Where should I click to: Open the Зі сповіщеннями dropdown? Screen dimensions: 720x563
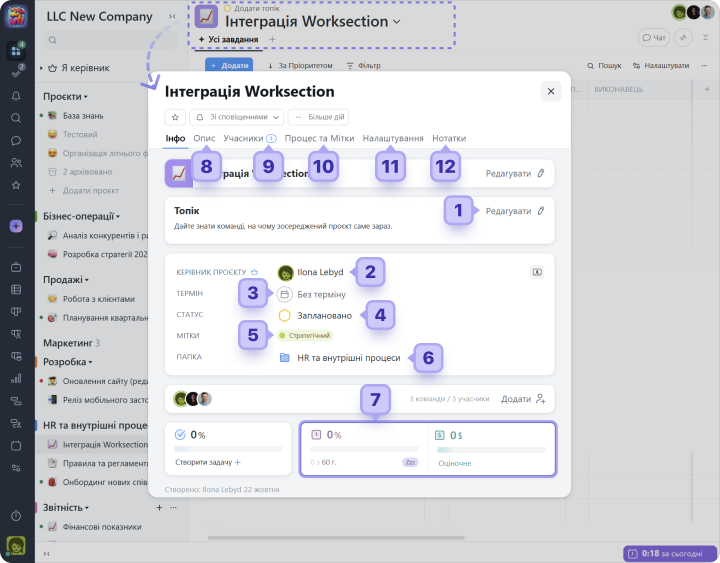(236, 117)
